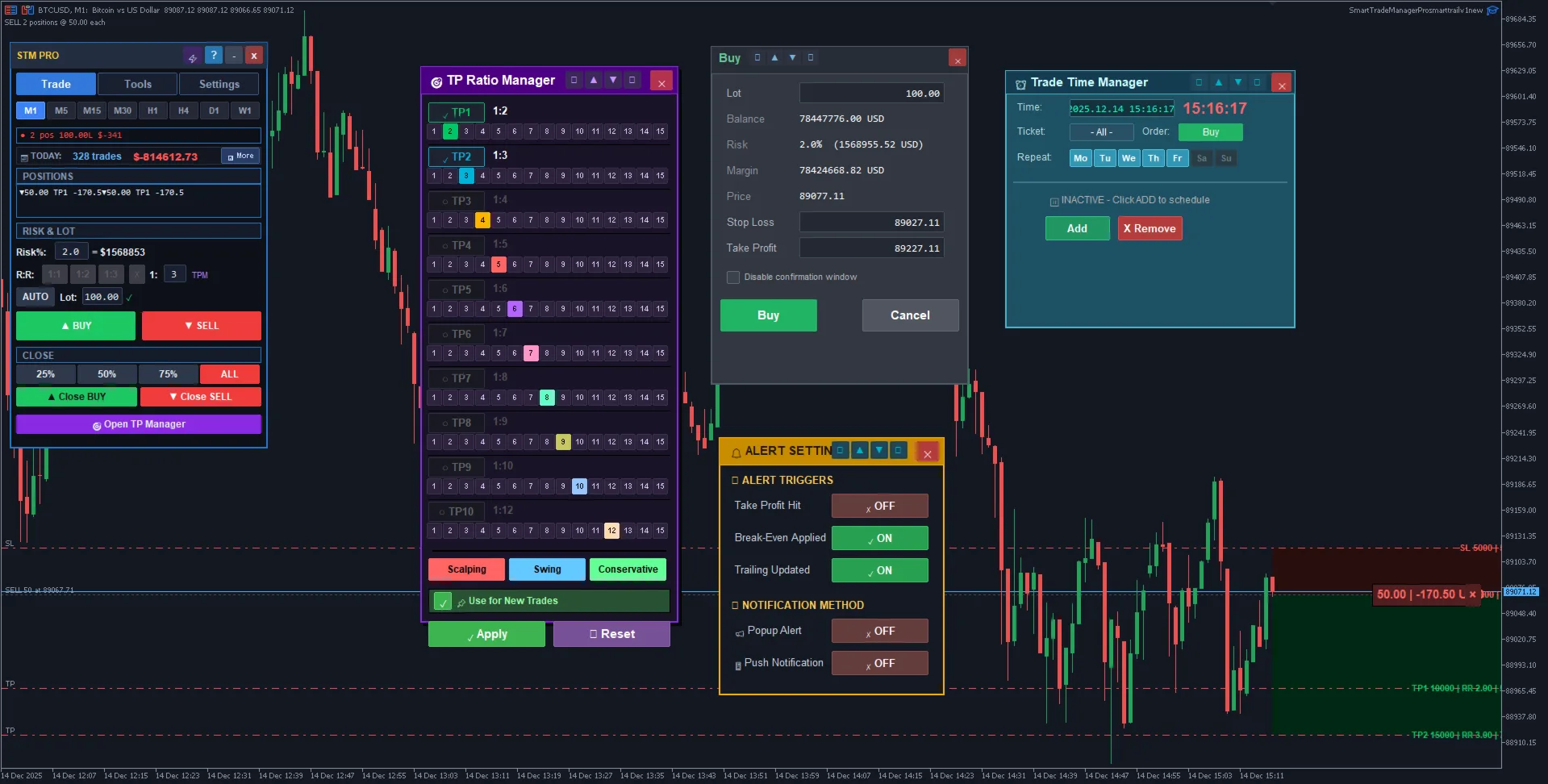Open expanded stats with the More icon

pos(240,156)
